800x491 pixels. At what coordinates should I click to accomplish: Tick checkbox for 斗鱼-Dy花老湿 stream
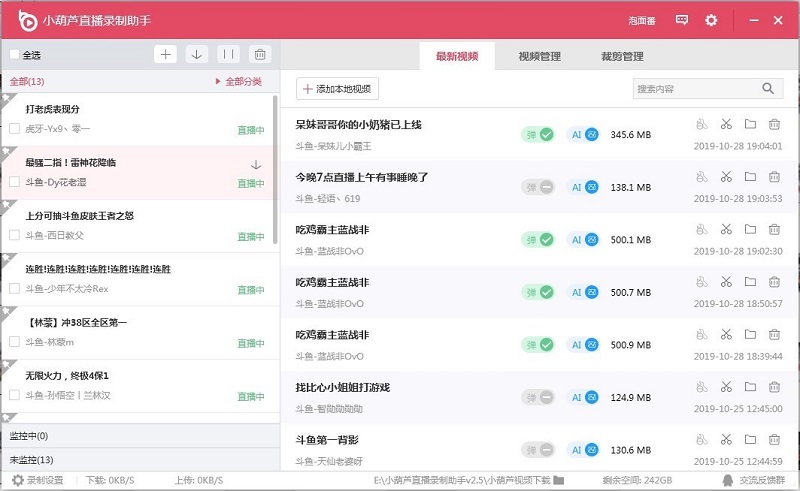[x=14, y=183]
